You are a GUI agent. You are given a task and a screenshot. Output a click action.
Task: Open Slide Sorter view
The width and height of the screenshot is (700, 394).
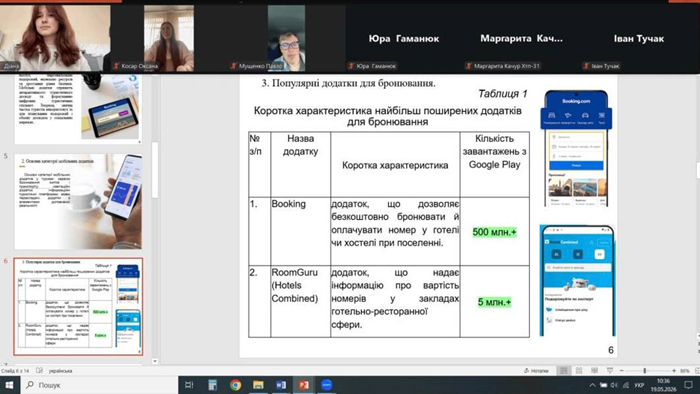point(579,371)
